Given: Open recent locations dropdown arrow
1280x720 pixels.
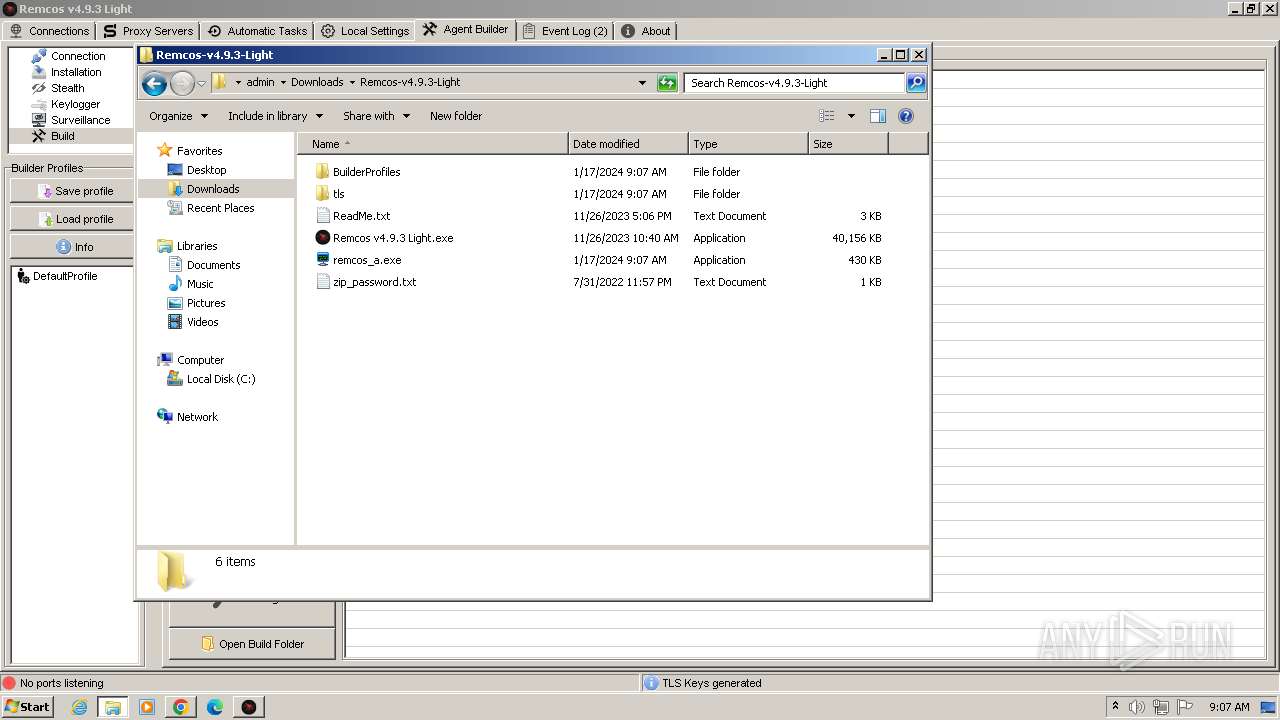Looking at the screenshot, I should tap(201, 83).
